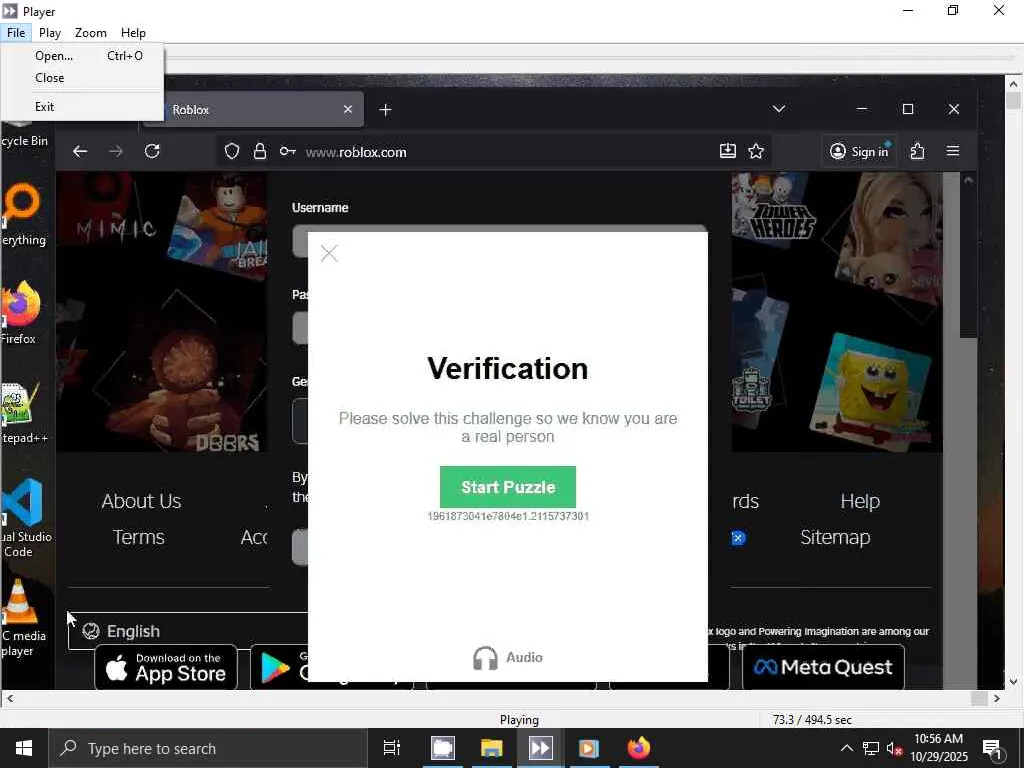1024x768 pixels.
Task: Click the Notepad++ desktop icon
Action: click(x=21, y=411)
